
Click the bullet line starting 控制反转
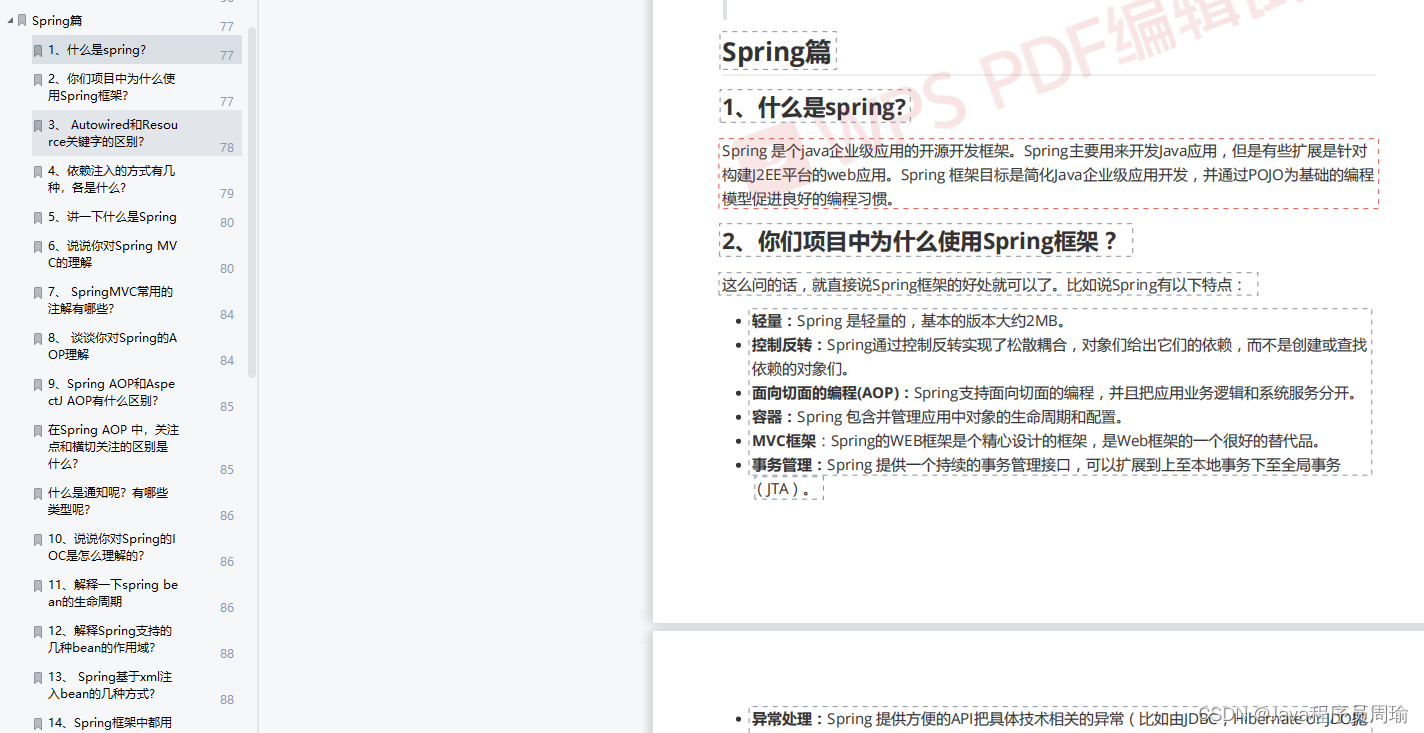[x=1060, y=356]
